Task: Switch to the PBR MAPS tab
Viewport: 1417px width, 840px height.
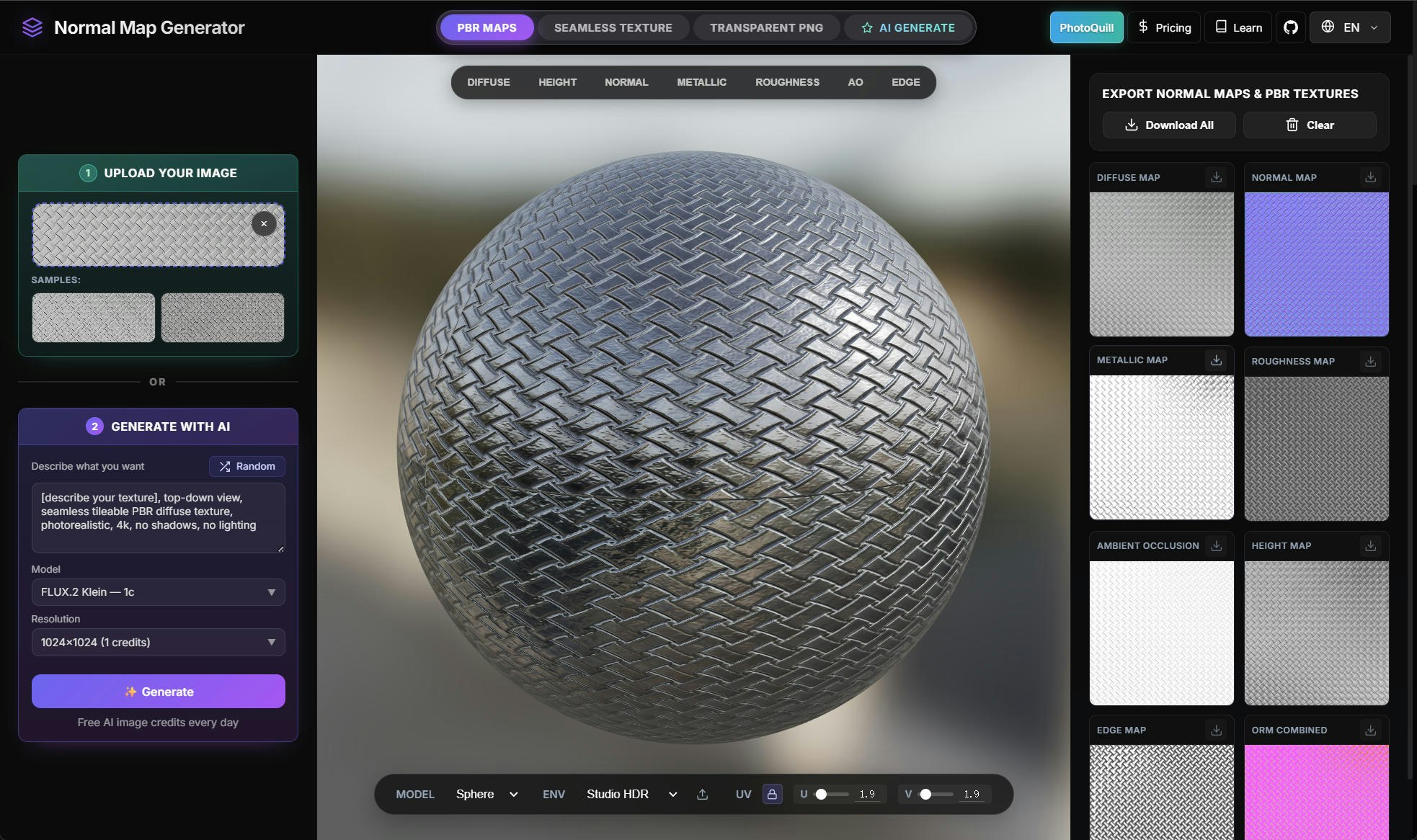Action: pyautogui.click(x=487, y=27)
